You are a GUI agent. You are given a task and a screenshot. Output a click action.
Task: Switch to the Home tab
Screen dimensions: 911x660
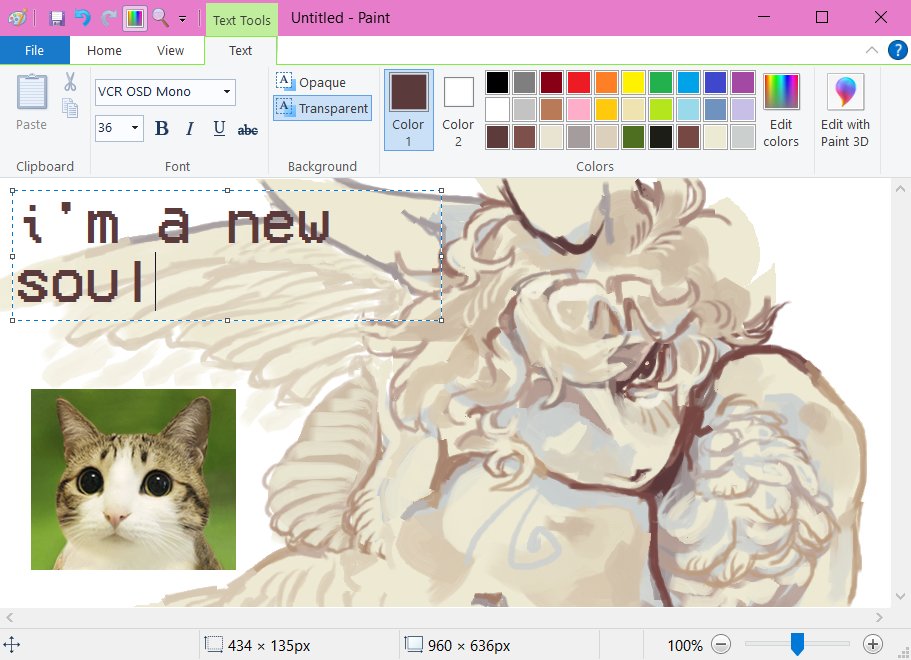point(104,51)
